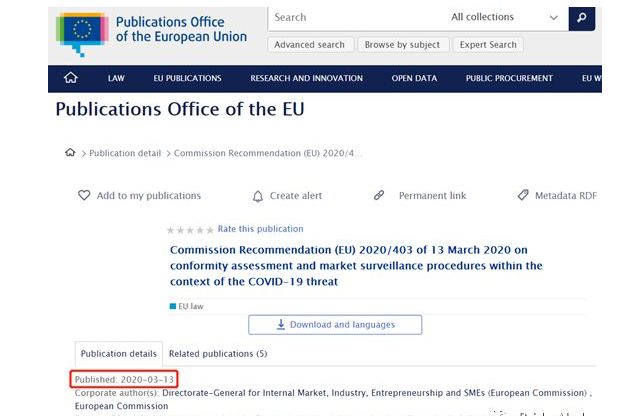Switch to the Related publications tab
Screen dimensions: 633x416
[218, 353]
